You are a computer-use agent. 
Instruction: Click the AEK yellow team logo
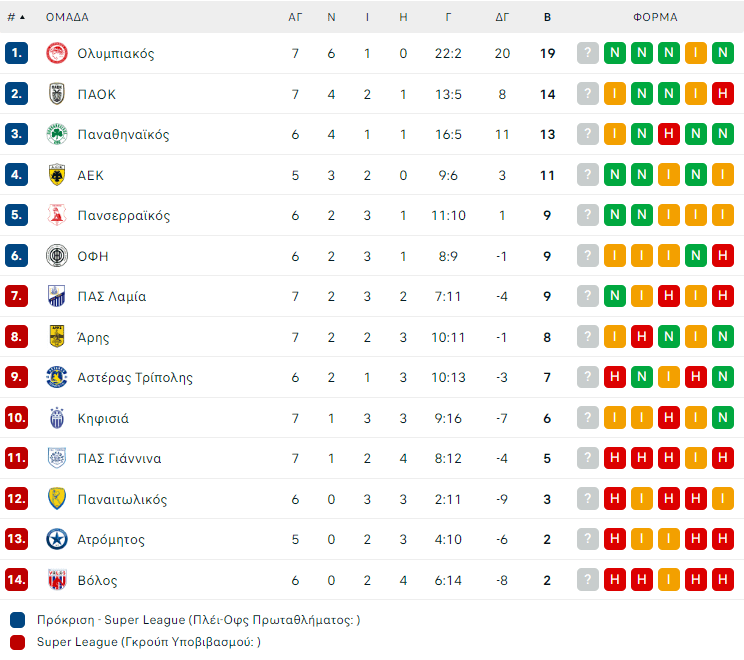[57, 175]
